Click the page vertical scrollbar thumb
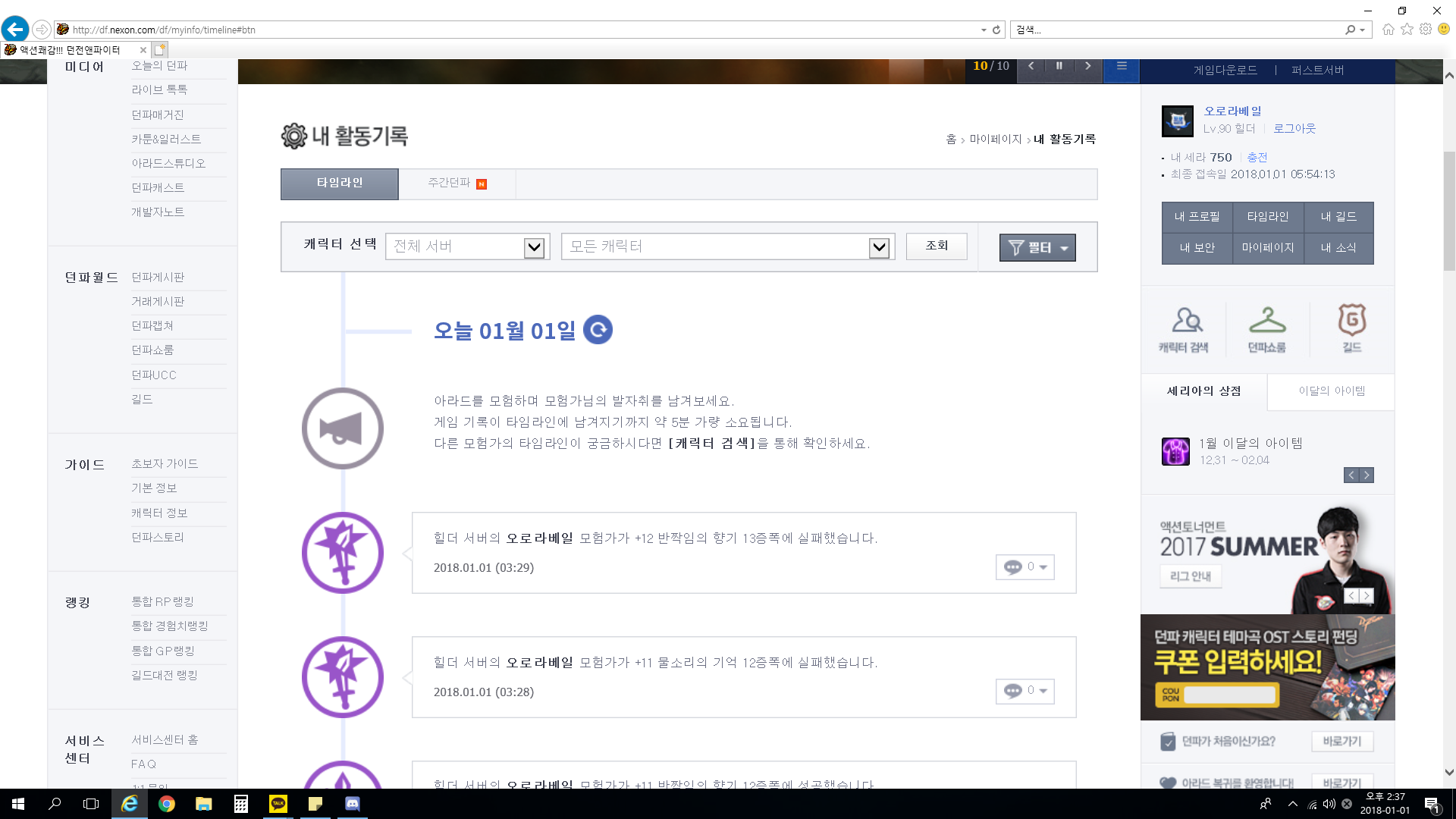Image resolution: width=1456 pixels, height=819 pixels. 1449,211
